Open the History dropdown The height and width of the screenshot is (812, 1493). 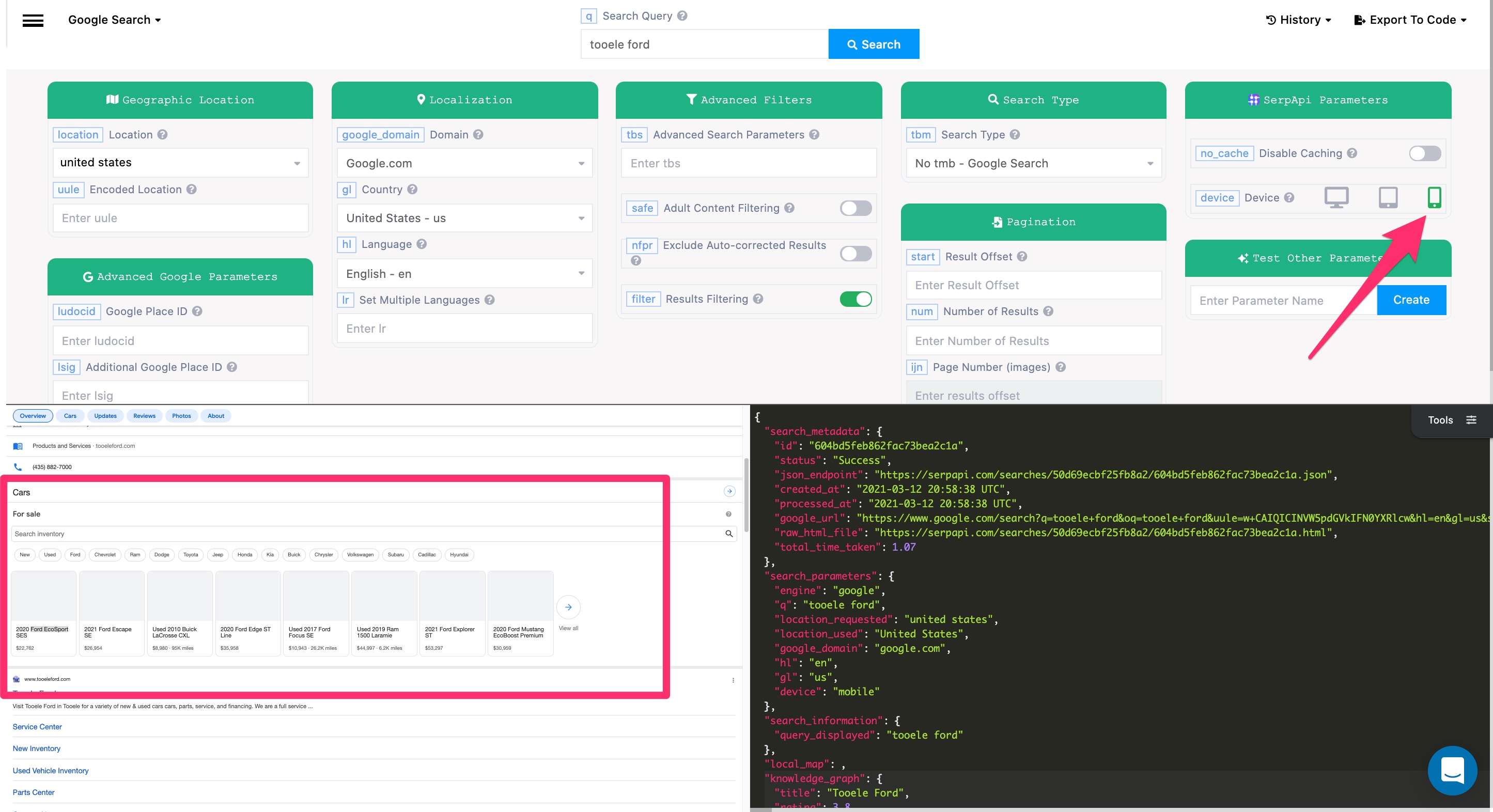tap(1298, 20)
